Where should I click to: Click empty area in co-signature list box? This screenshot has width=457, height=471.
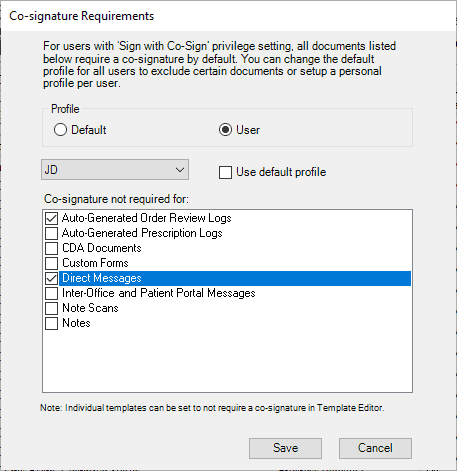227,362
